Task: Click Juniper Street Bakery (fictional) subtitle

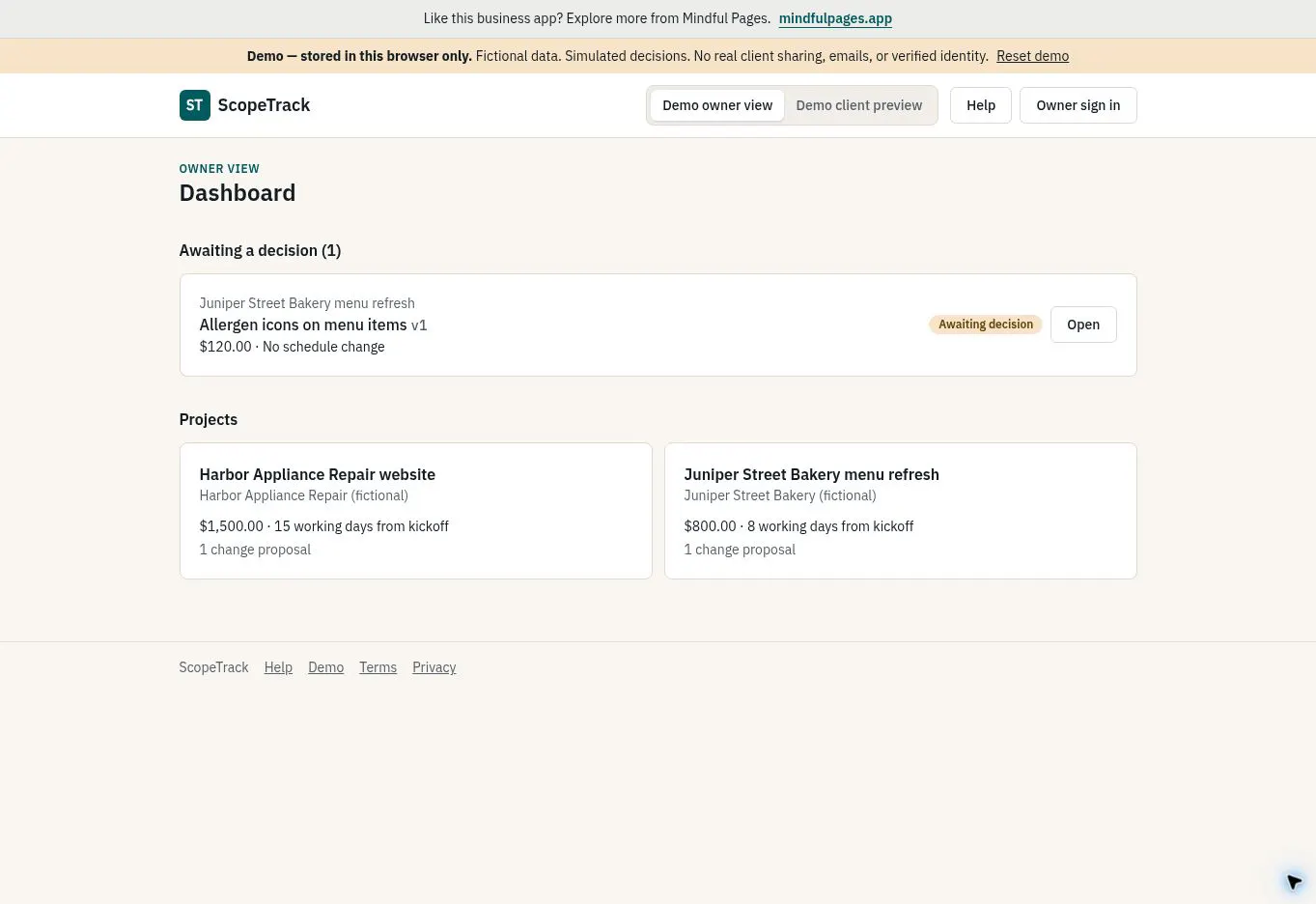Action: point(780,495)
